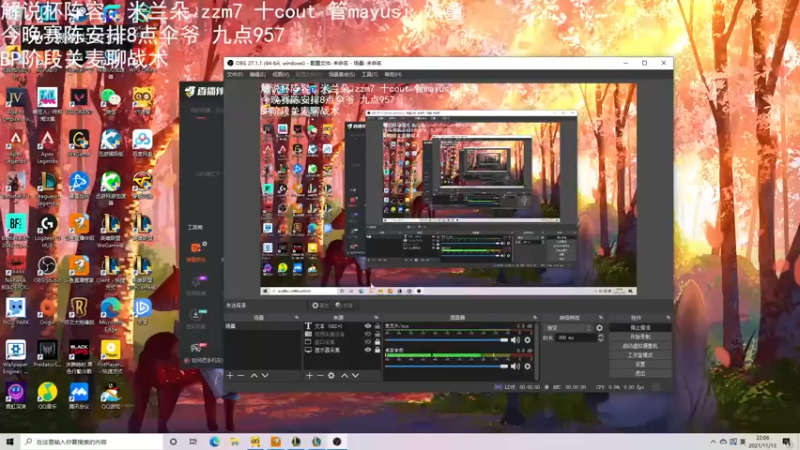Pop out the 转场特效 transitions dock panel
The image size is (800, 450).
(601, 317)
